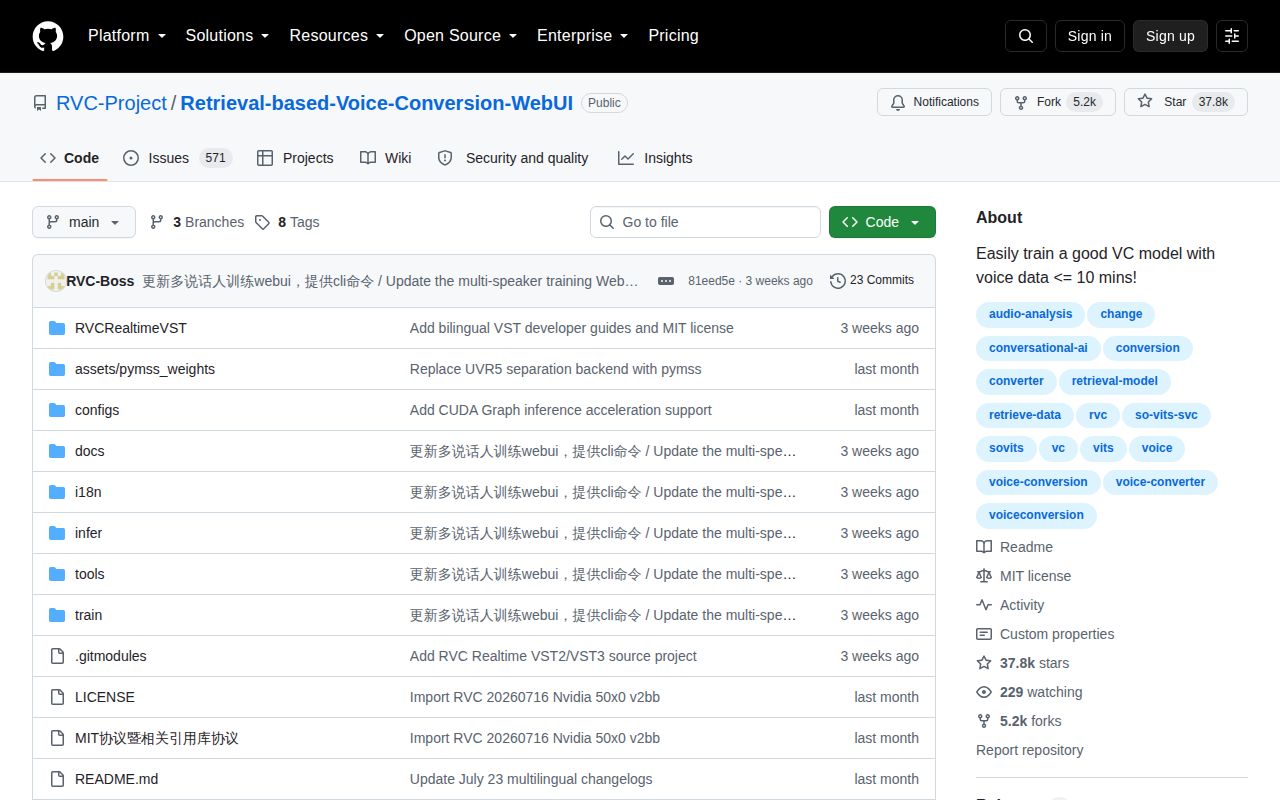The width and height of the screenshot is (1280, 800).
Task: Click the Custom properties icon
Action: point(984,634)
